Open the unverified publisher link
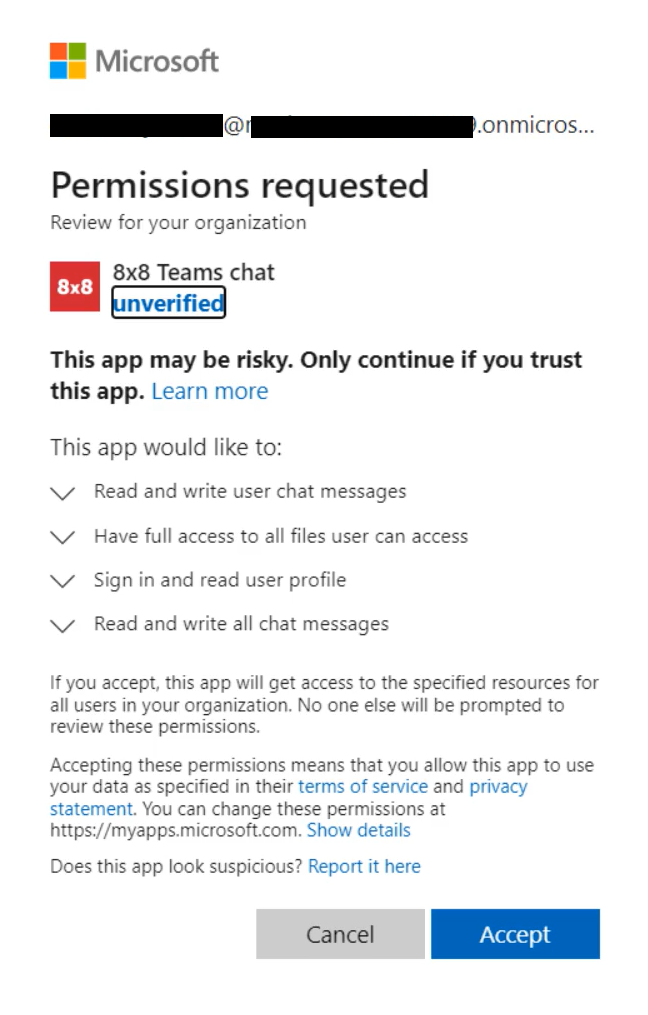Viewport: 648px width, 1015px height. [168, 302]
